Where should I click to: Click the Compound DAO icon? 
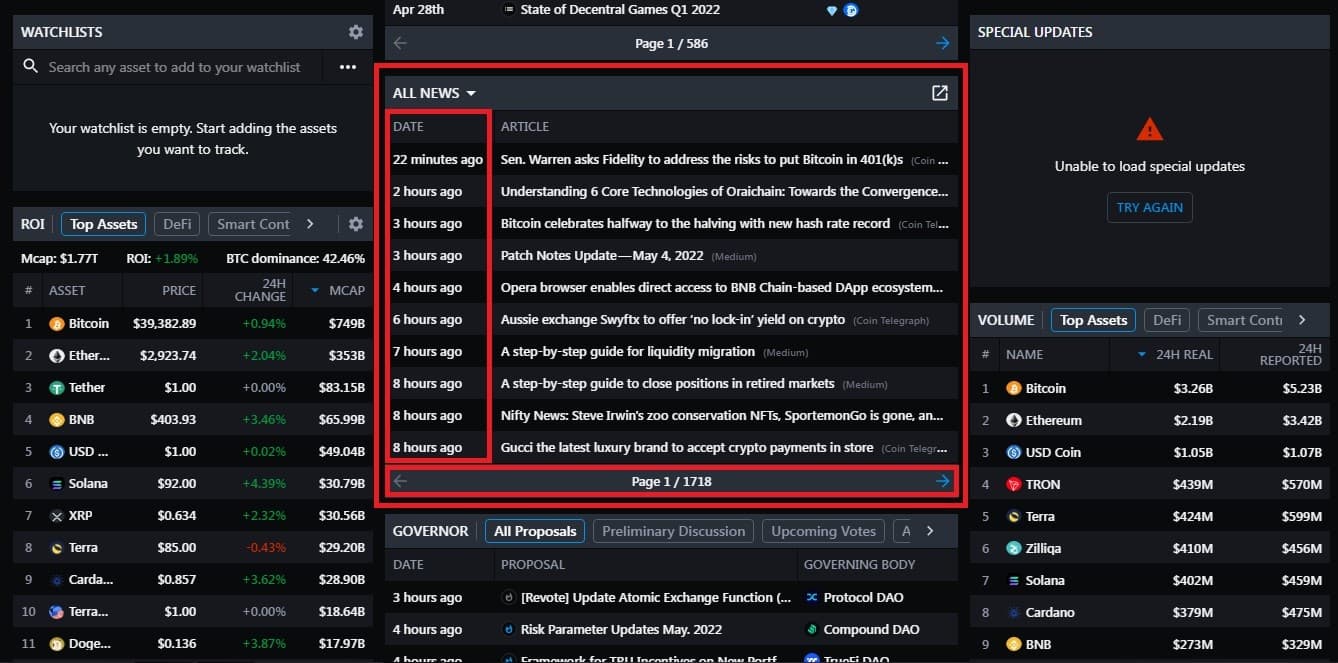(x=812, y=629)
